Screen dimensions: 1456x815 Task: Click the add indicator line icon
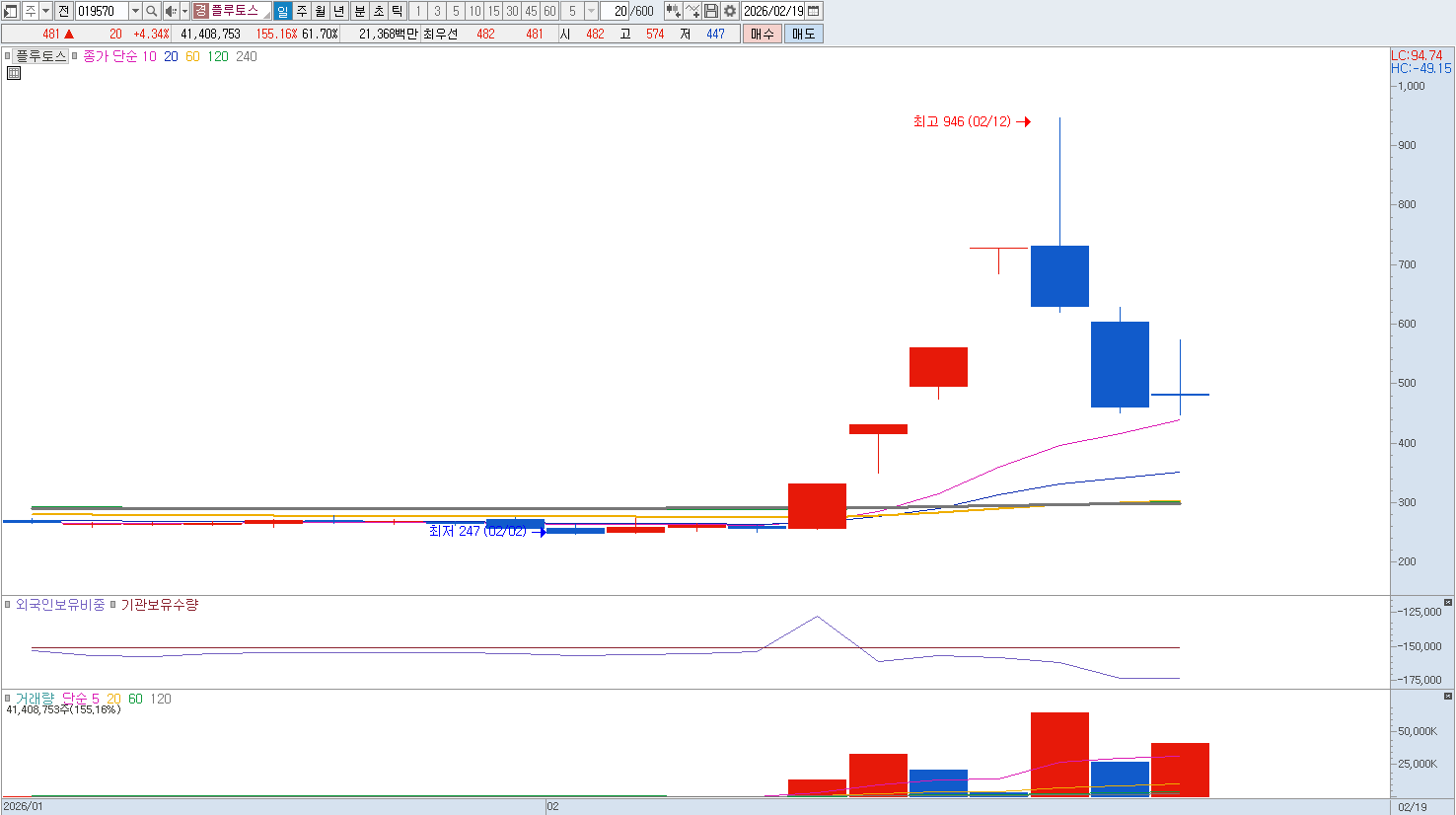692,11
